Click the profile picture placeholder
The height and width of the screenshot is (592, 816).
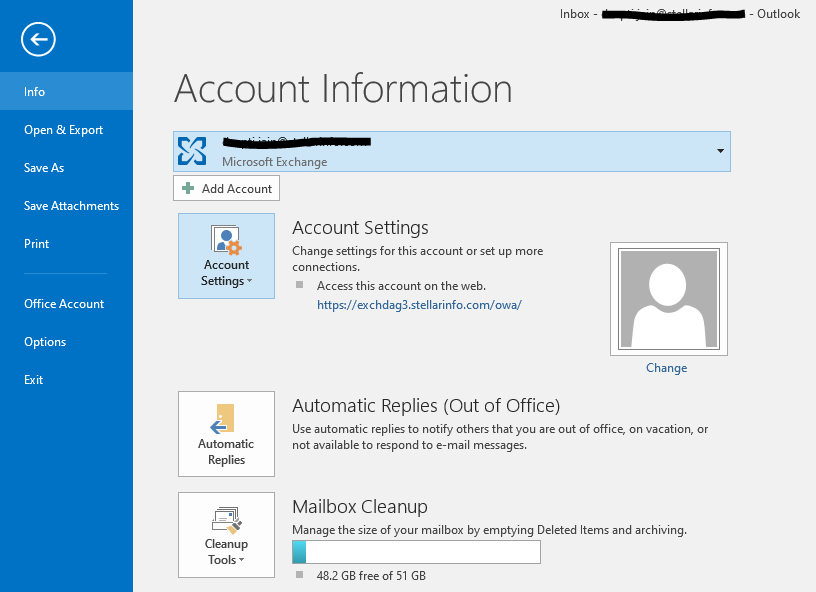coord(668,298)
